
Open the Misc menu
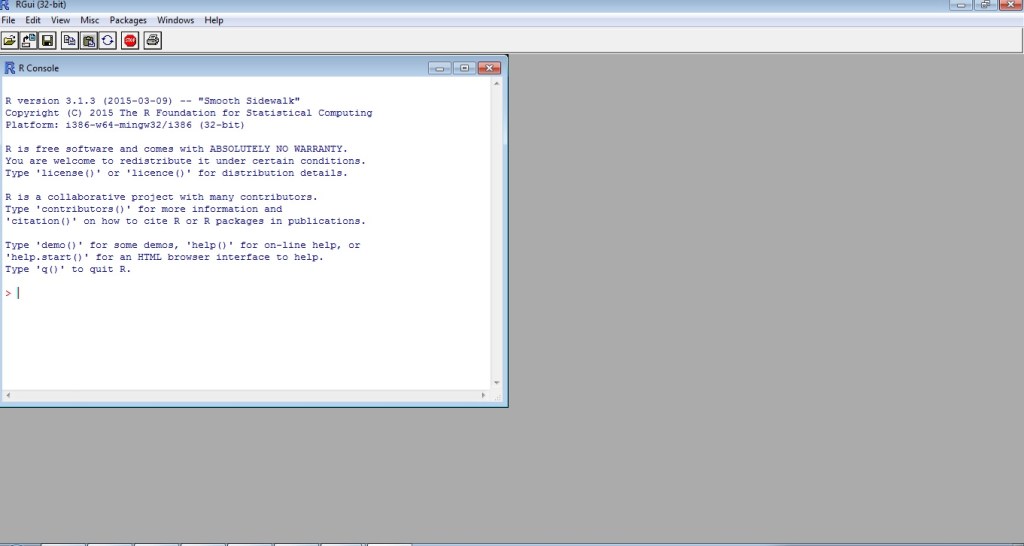pyautogui.click(x=90, y=20)
